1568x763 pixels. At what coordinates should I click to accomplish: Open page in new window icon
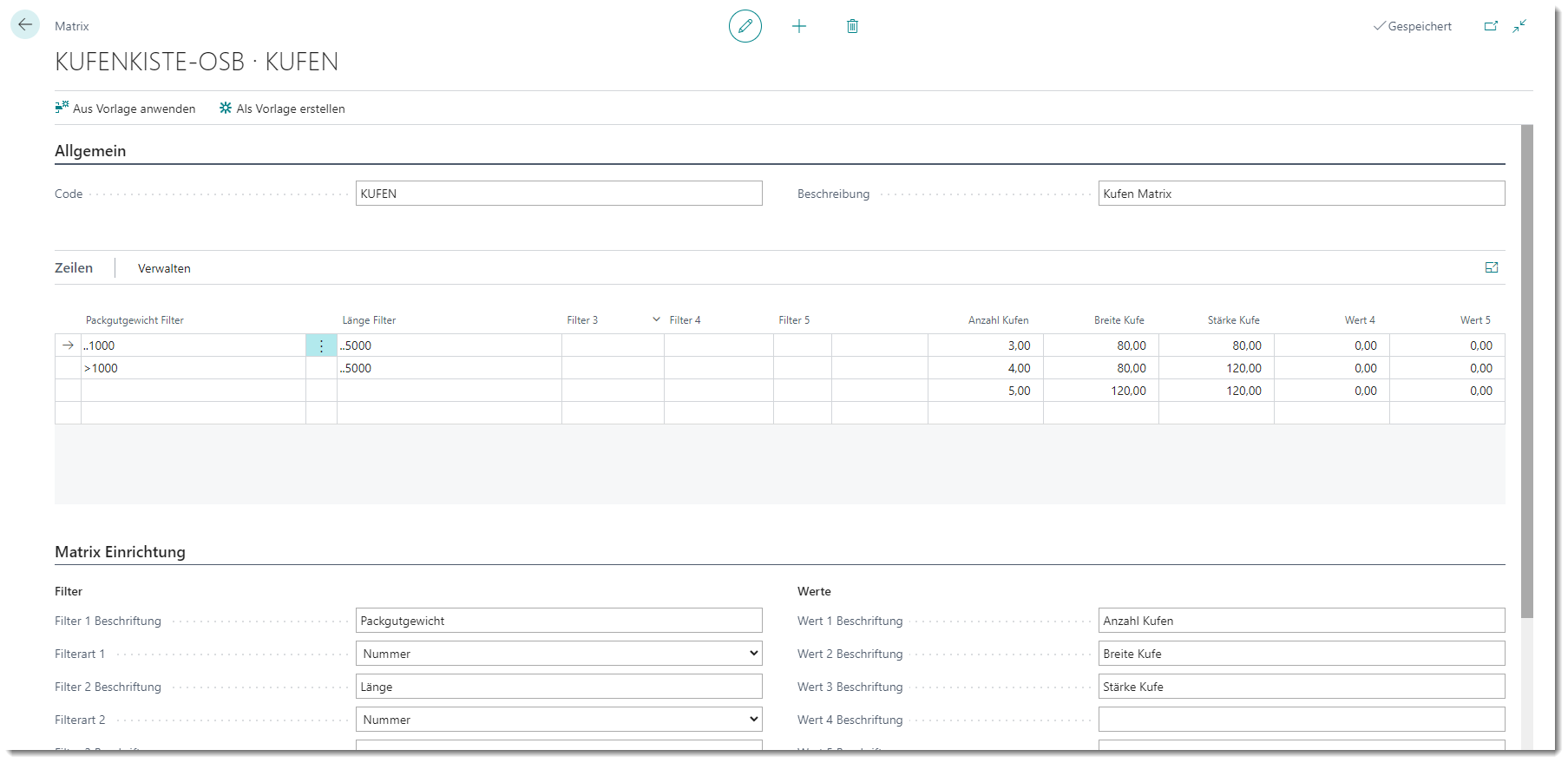pos(1491,26)
